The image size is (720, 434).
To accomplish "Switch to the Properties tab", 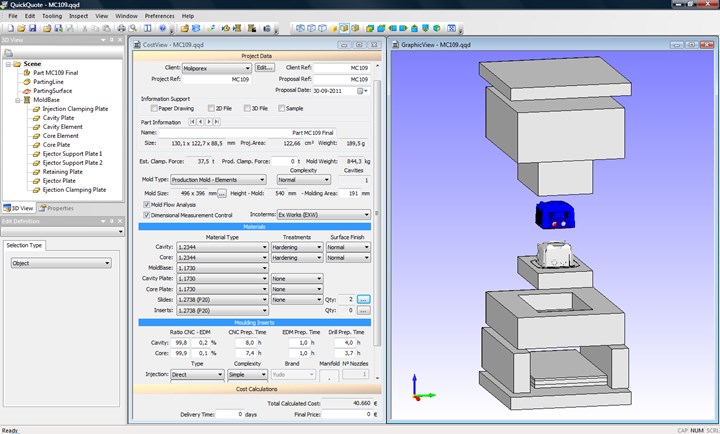I will (x=56, y=208).
